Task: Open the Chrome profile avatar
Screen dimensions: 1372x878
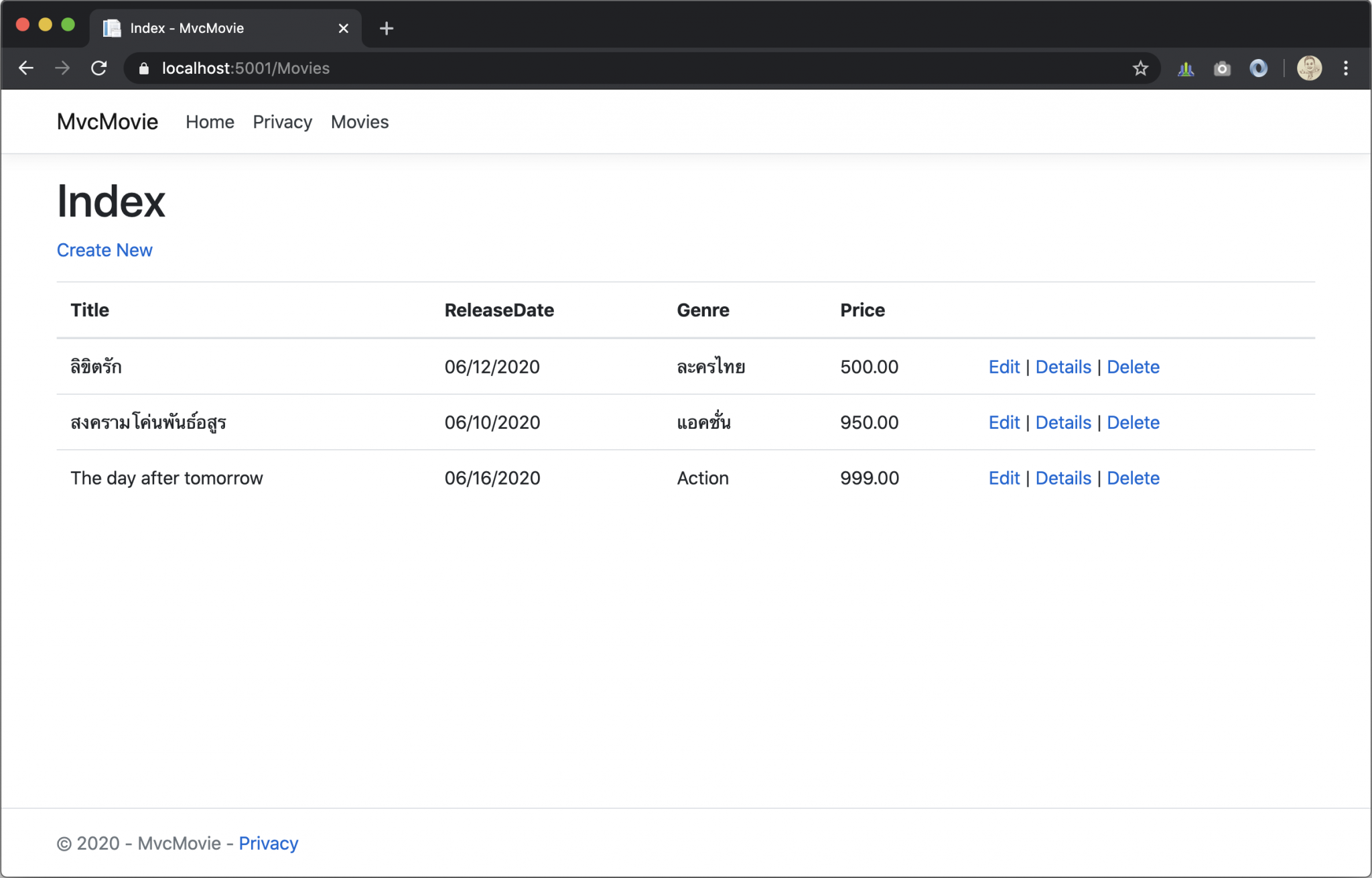Action: (1310, 68)
